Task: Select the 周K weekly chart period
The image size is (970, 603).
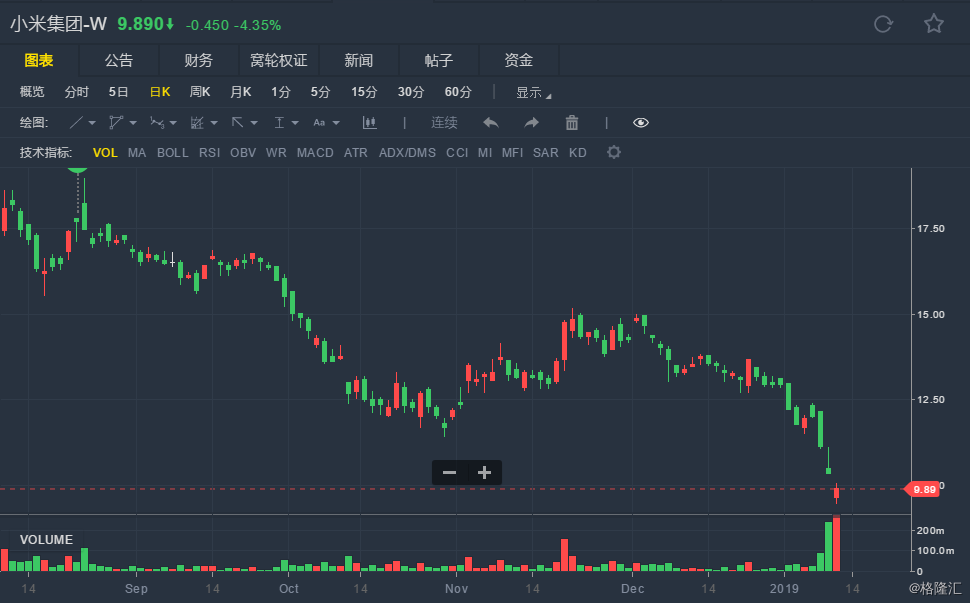Action: [200, 92]
